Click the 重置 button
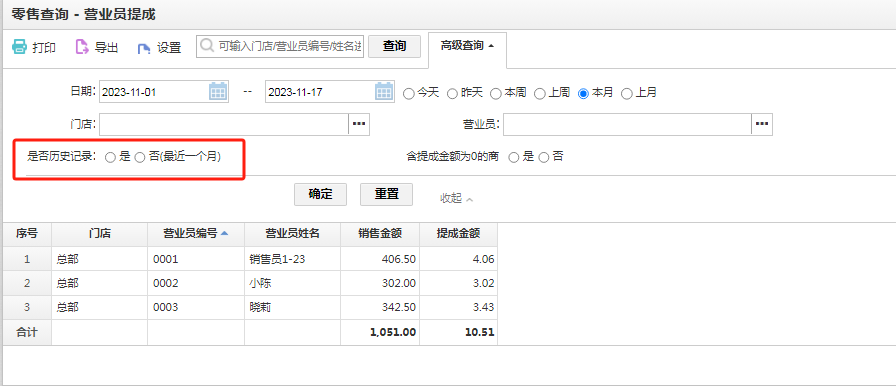This screenshot has height=386, width=896. (x=386, y=194)
